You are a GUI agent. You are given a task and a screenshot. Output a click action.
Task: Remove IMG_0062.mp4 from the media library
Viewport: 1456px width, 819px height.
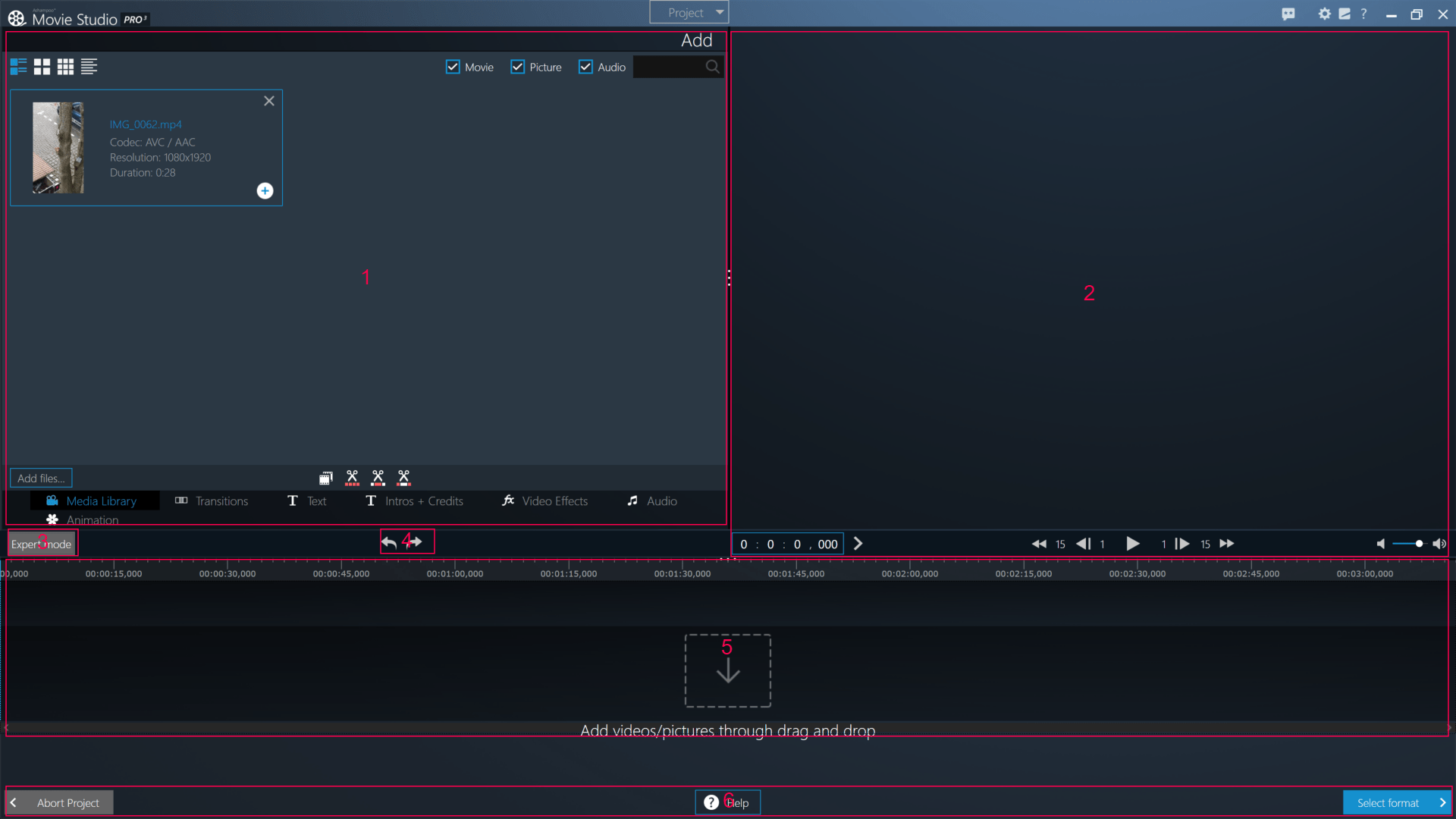click(x=269, y=101)
